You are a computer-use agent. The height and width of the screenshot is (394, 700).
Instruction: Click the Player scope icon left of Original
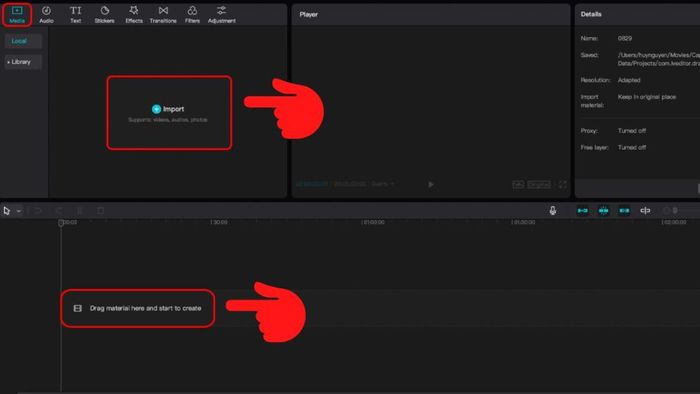coord(518,184)
